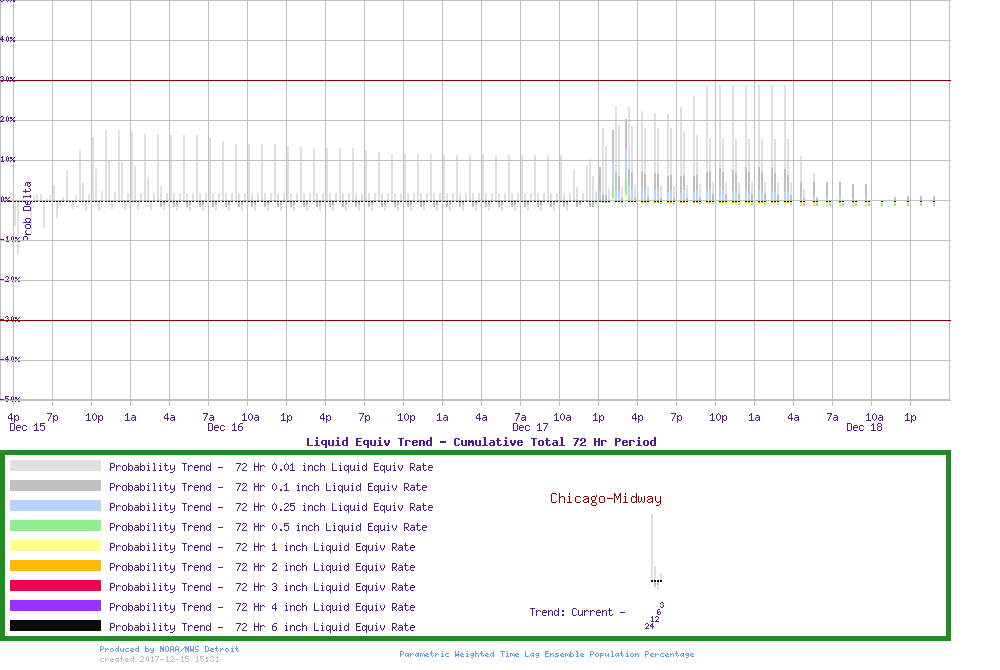Click the Chicago-Midway station title
The width and height of the screenshot is (1000, 670).
point(605,499)
